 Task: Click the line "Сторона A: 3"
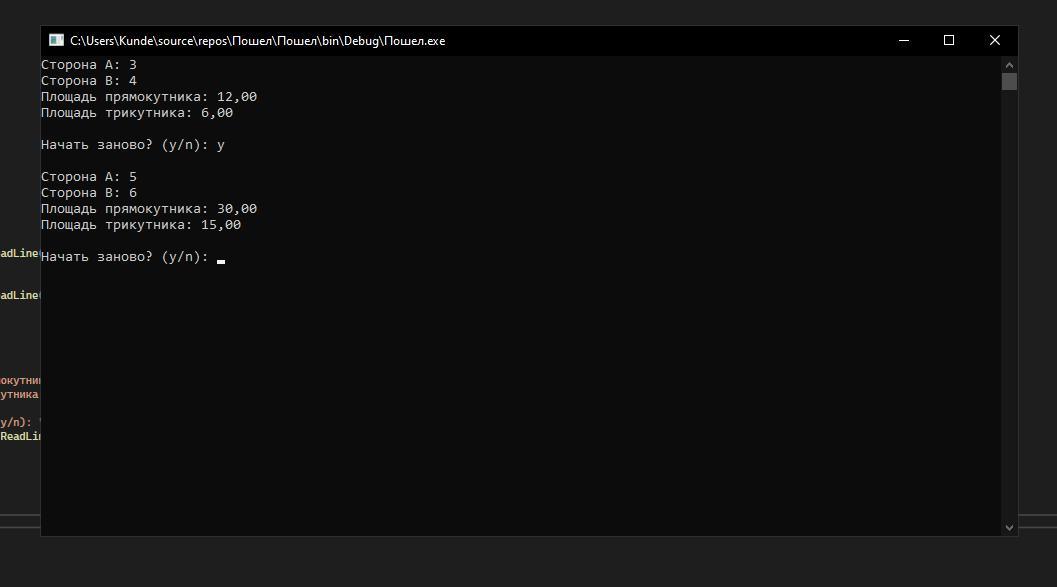click(x=89, y=65)
